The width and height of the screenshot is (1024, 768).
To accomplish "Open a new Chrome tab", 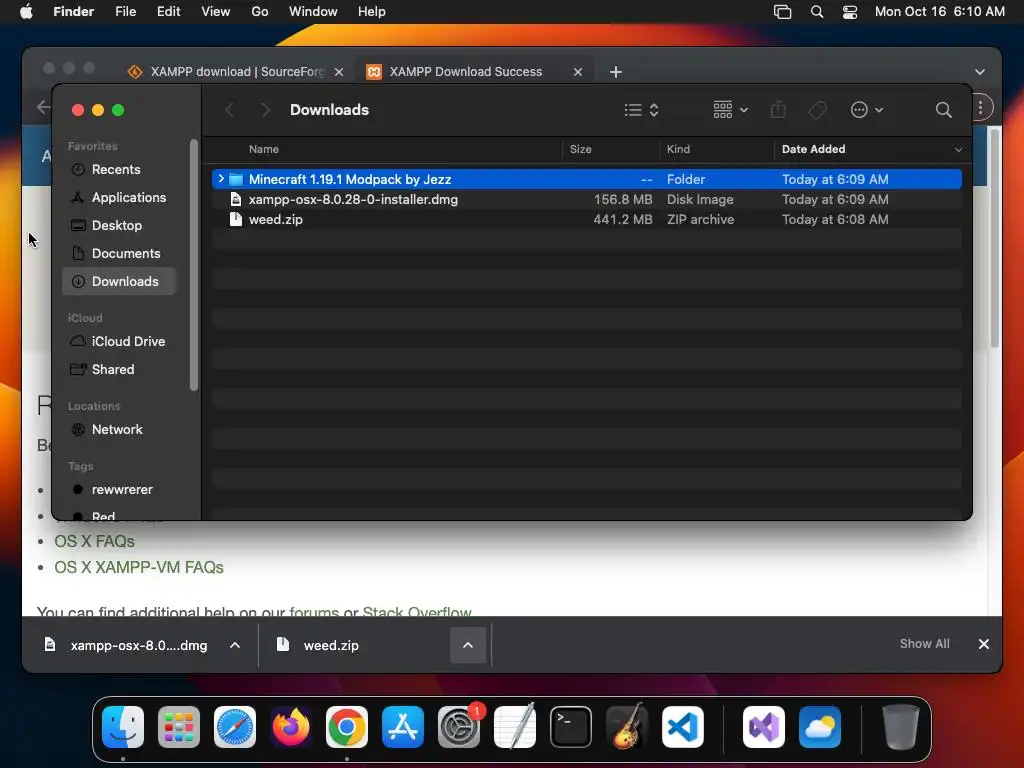I will coord(615,72).
